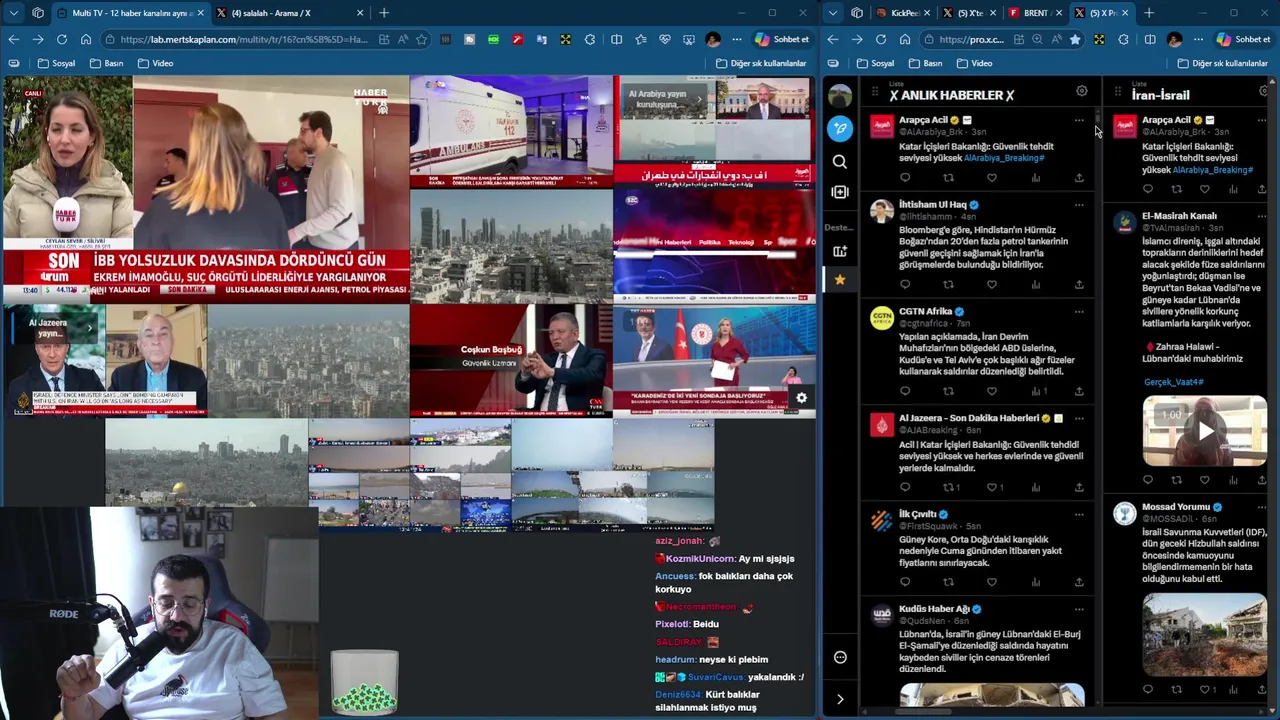Open more options on CGTN Afrika post
Screen dimensions: 1280x720
pyautogui.click(x=1079, y=311)
